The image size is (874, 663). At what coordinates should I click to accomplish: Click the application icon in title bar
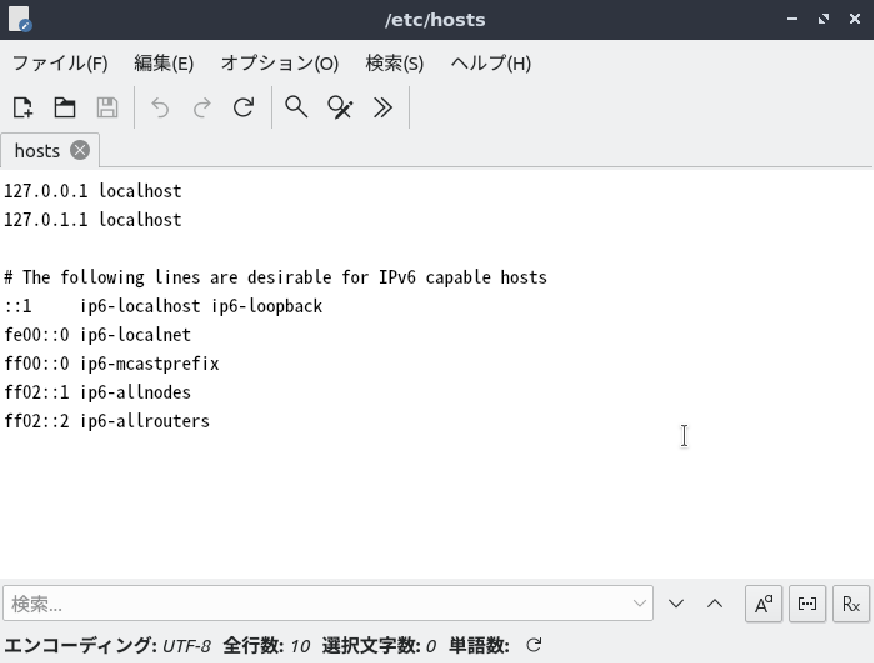click(x=20, y=19)
